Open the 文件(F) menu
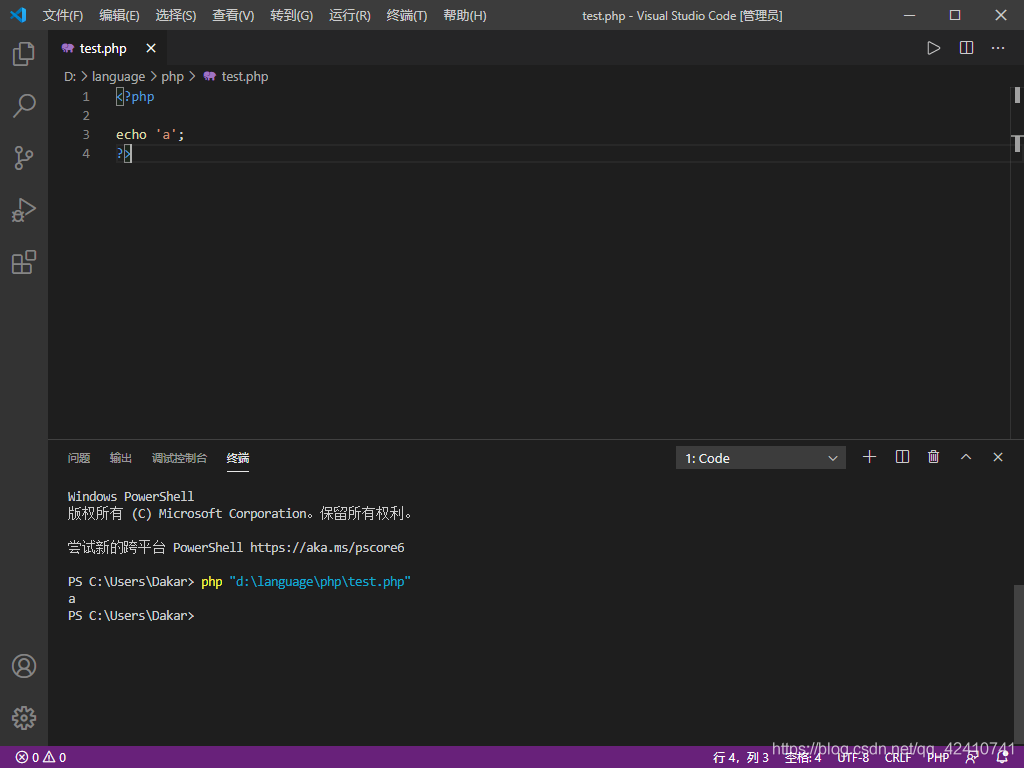Screen dimensions: 1024x768 (x=63, y=15)
